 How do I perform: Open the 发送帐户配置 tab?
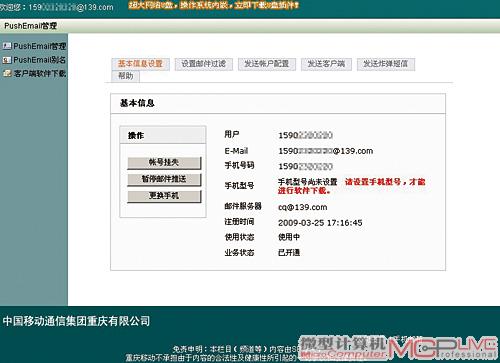point(267,64)
